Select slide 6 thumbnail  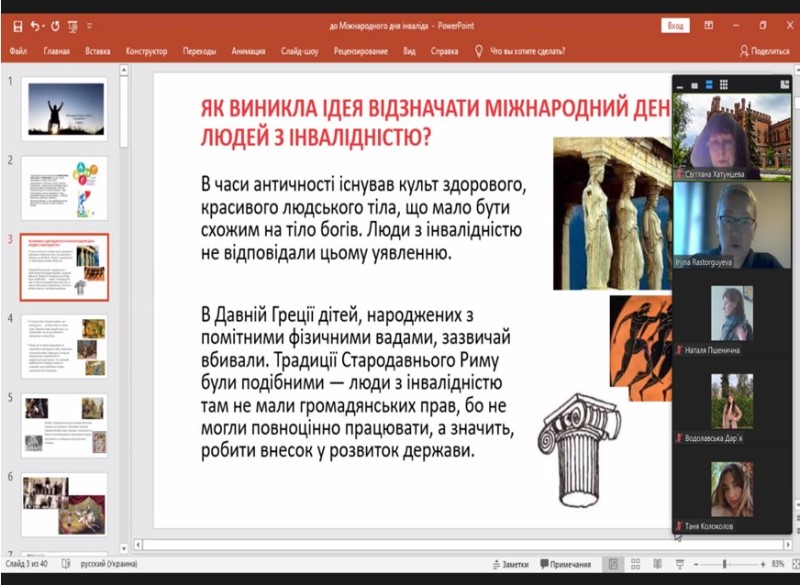point(64,504)
